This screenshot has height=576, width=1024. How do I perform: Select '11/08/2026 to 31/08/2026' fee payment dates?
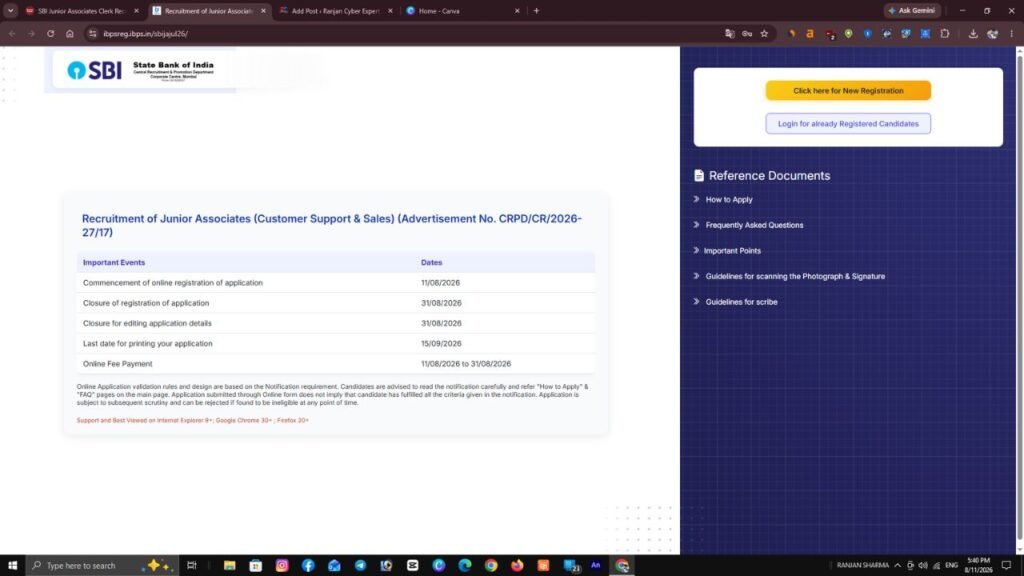click(x=466, y=364)
